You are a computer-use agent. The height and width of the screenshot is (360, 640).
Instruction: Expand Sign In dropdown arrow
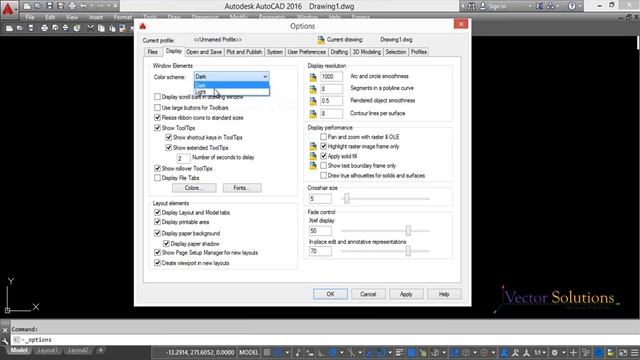click(530, 6)
